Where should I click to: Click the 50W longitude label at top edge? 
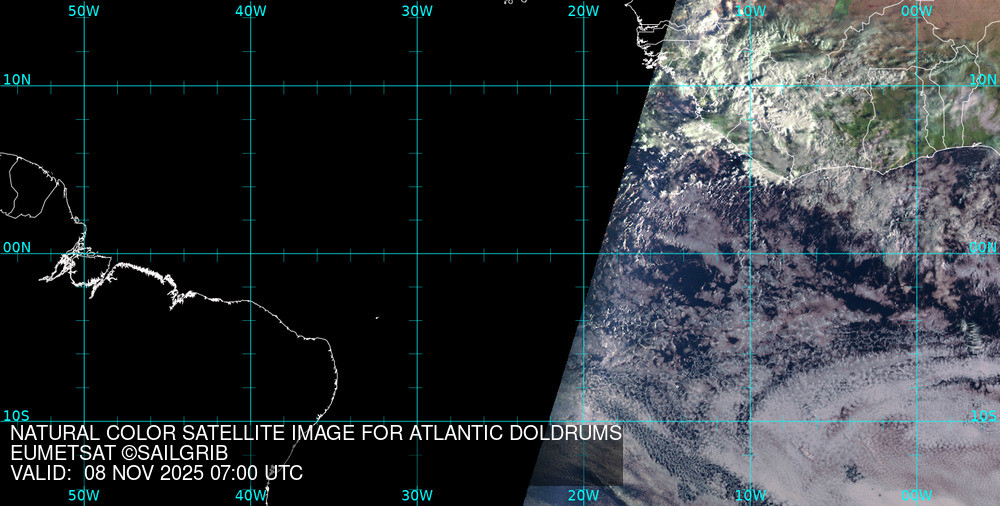pos(83,11)
